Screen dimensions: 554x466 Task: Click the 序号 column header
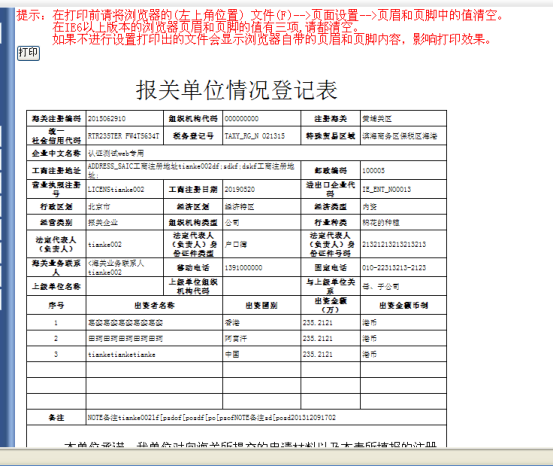click(x=56, y=305)
